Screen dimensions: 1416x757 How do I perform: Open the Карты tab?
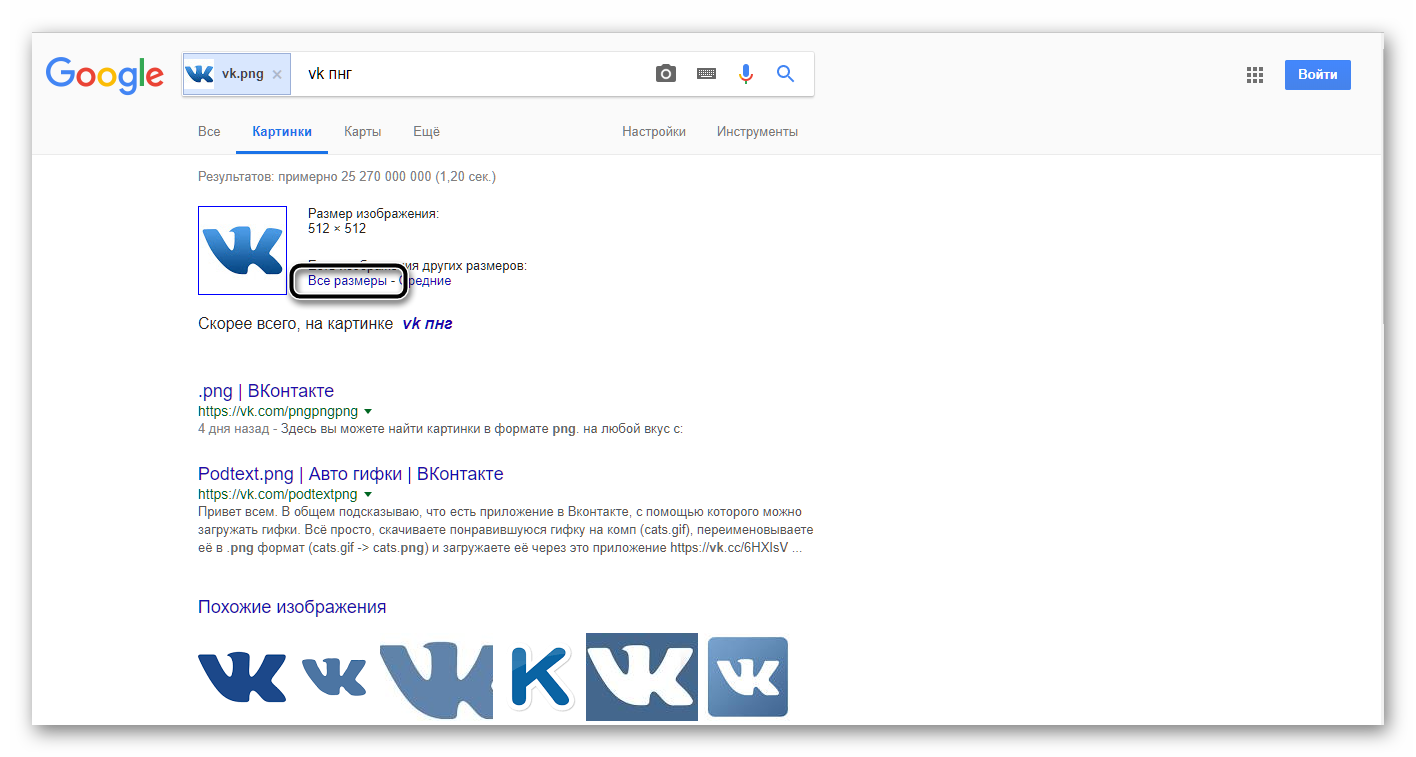coord(362,131)
